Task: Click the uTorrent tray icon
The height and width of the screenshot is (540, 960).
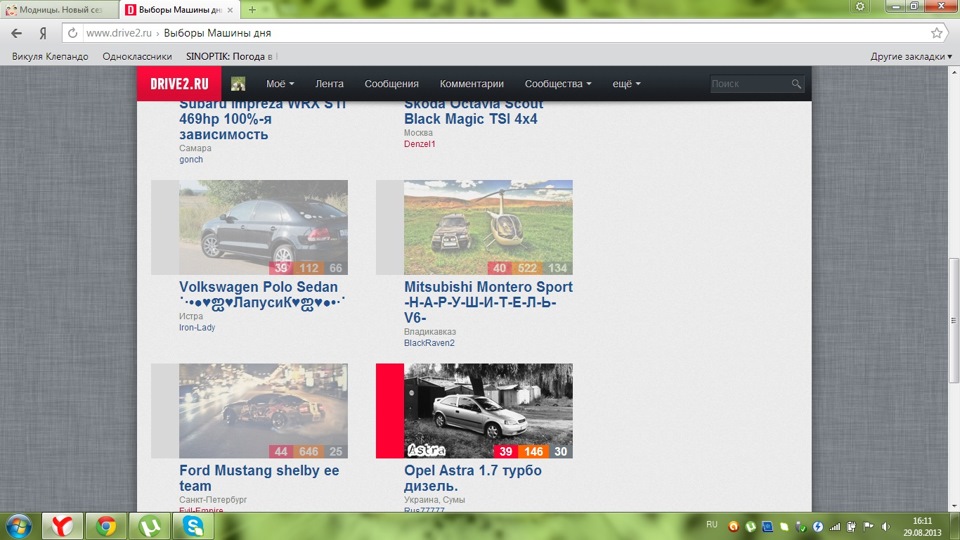Action: coord(751,527)
